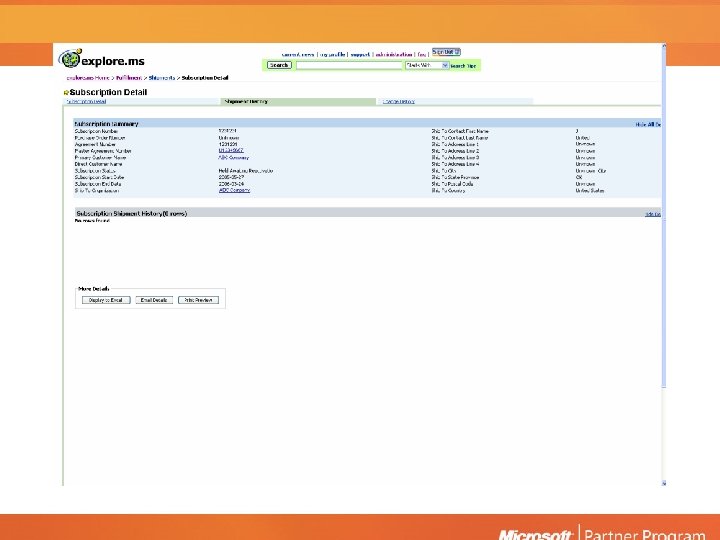Click into the search text field

[349, 65]
